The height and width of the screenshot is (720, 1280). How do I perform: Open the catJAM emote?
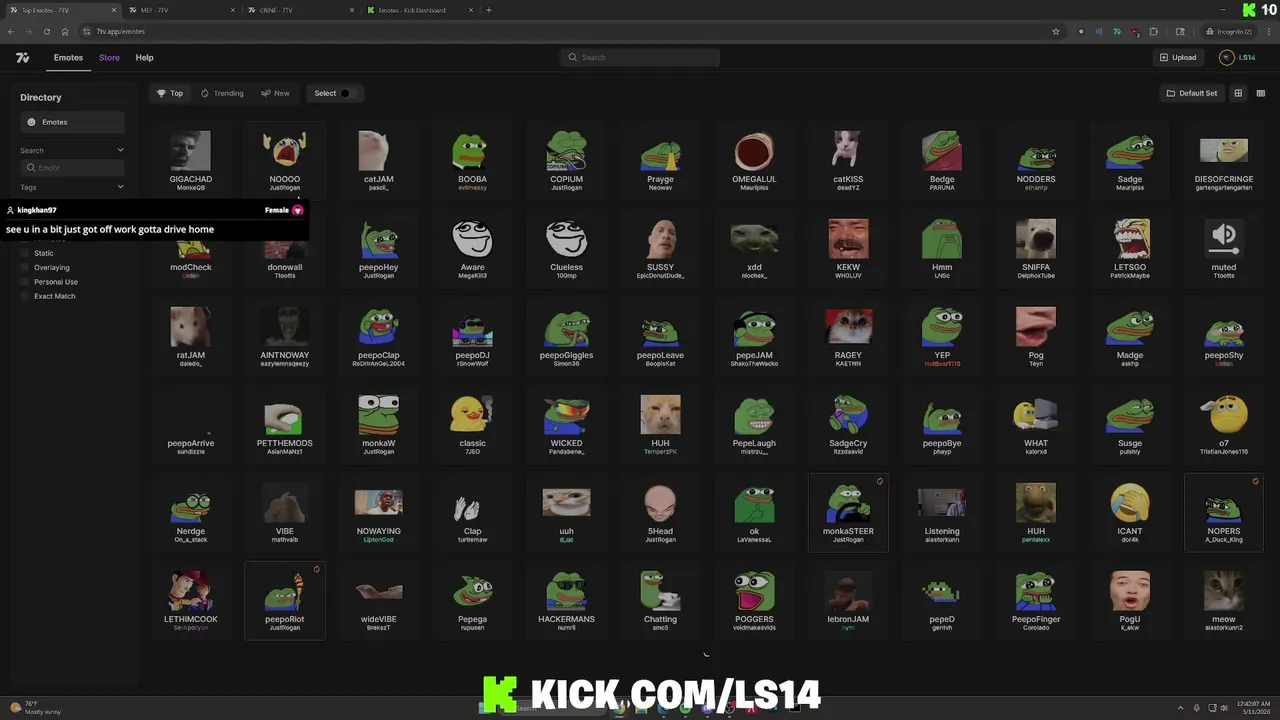pos(378,160)
